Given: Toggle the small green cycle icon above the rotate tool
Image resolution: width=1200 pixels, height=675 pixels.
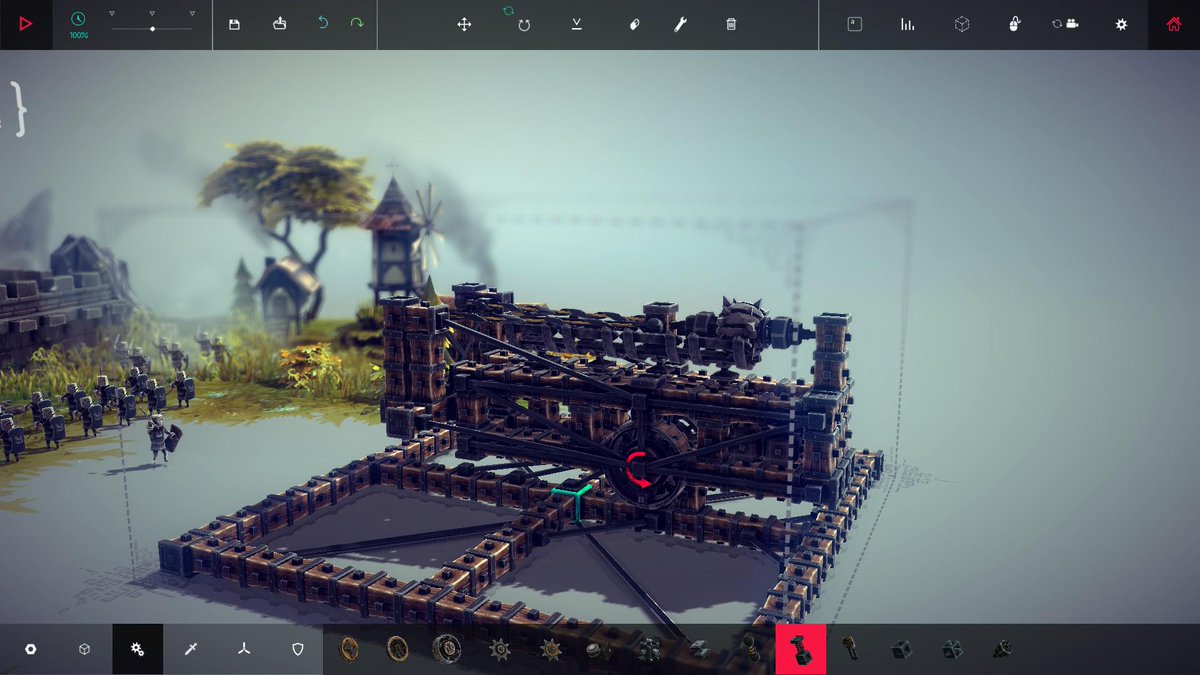Looking at the screenshot, I should point(508,10).
